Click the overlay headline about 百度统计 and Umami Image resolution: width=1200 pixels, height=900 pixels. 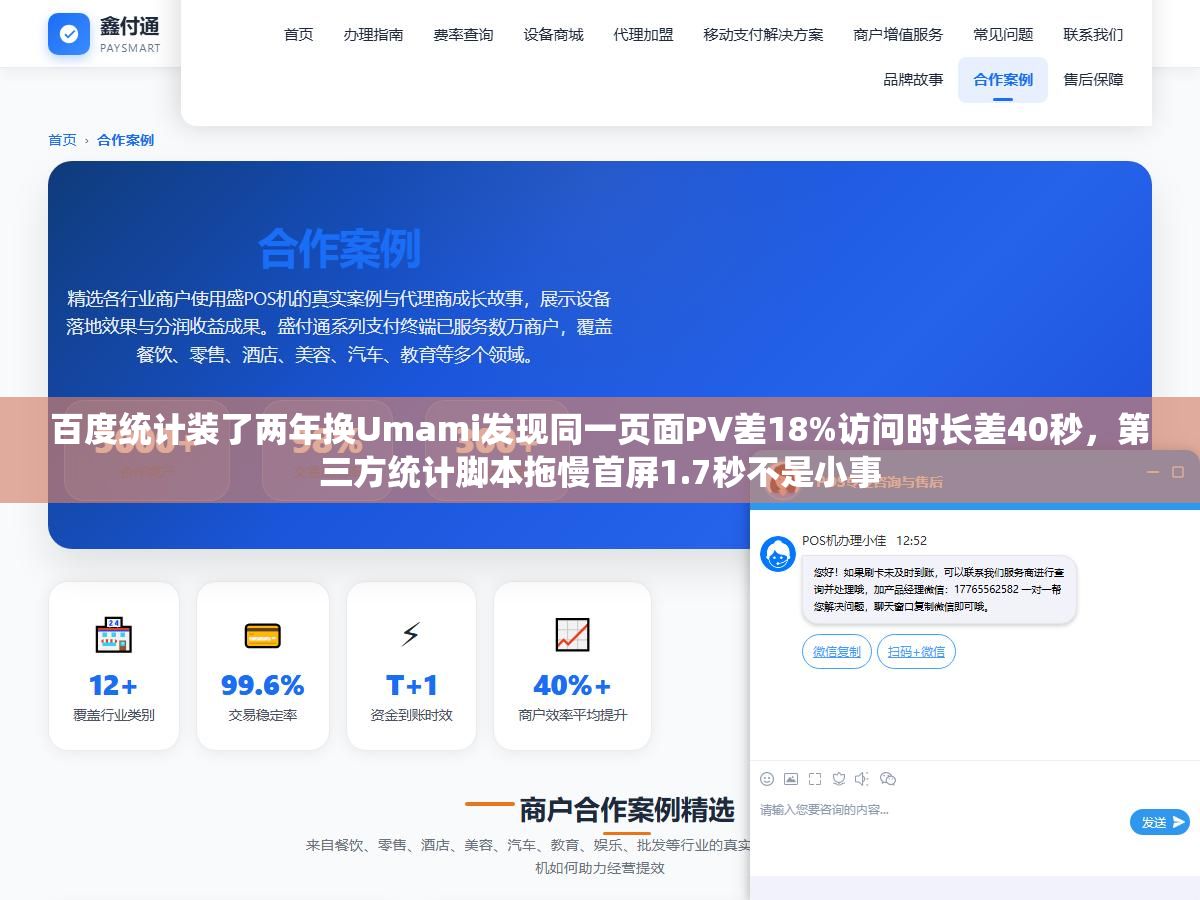coord(600,450)
